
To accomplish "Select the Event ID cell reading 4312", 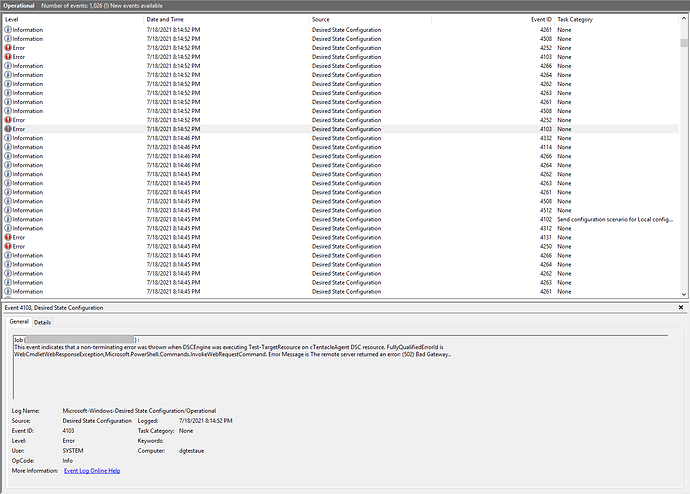I will click(545, 228).
